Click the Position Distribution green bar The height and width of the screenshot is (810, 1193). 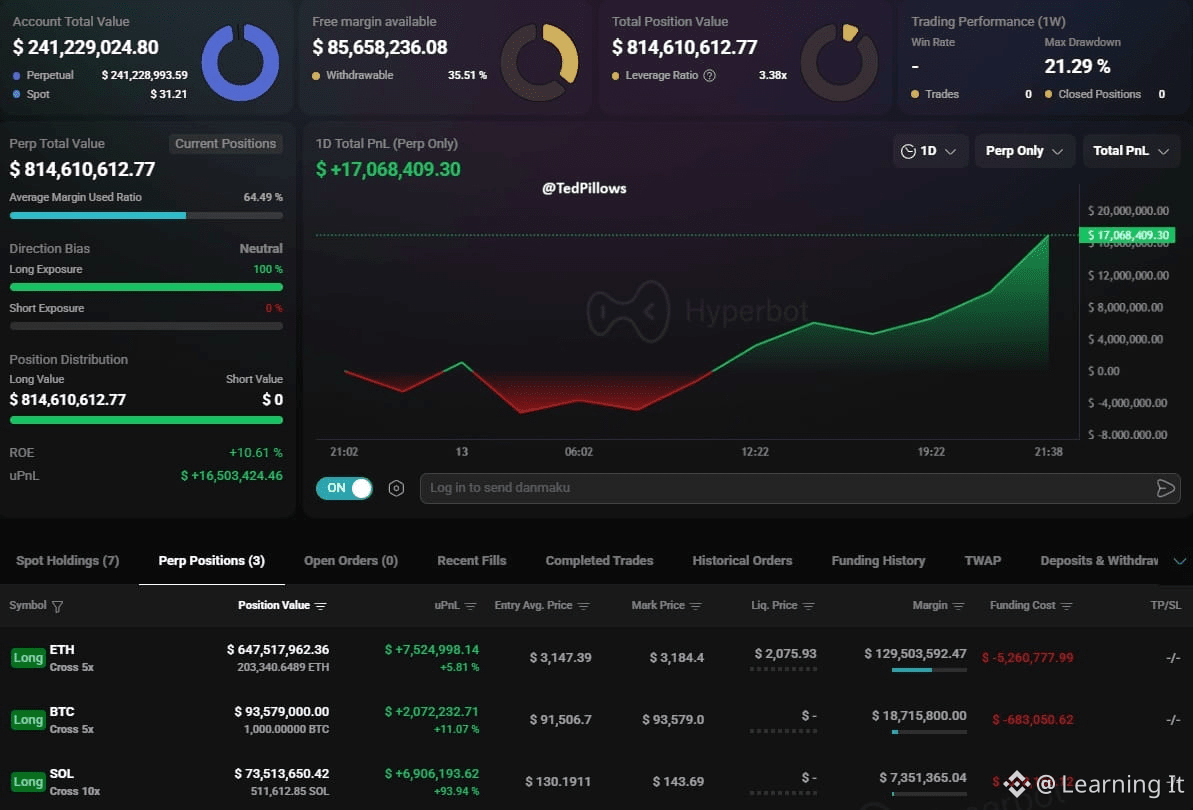146,420
